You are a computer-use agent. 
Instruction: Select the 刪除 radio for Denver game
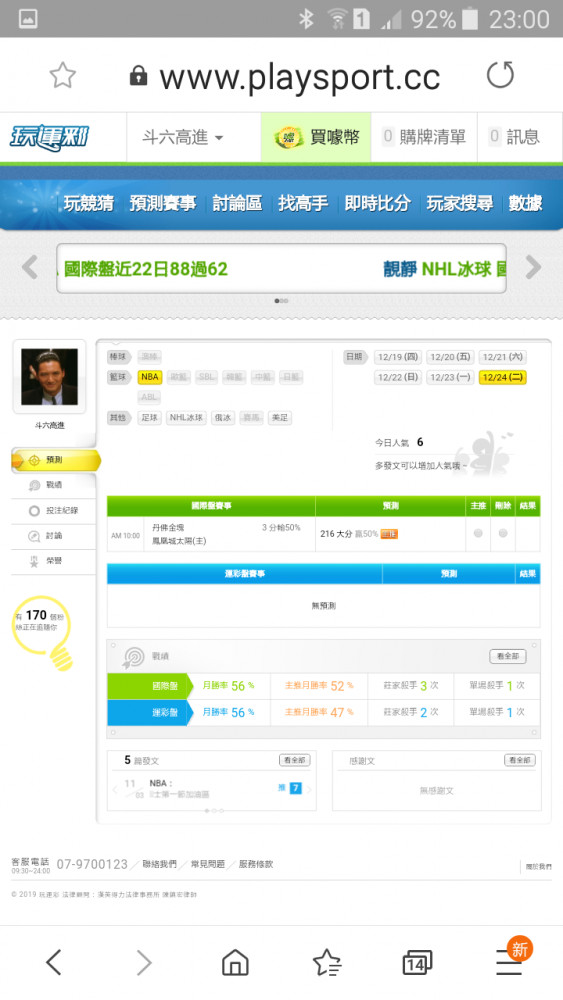coord(502,533)
